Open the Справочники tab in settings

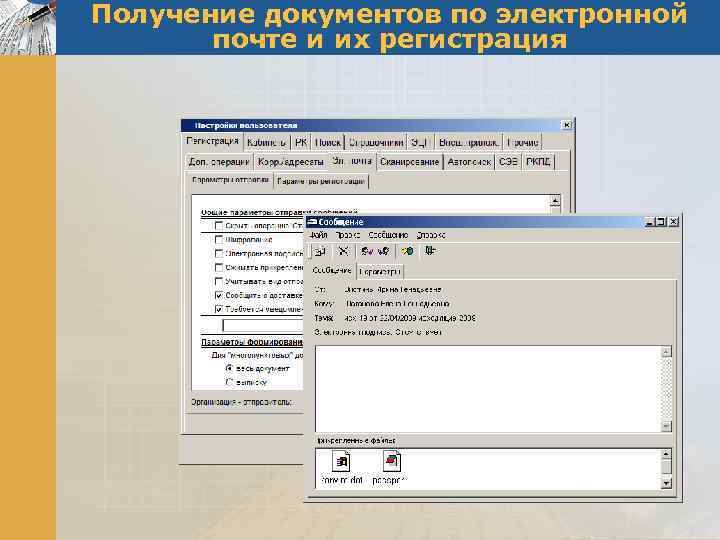(x=376, y=143)
